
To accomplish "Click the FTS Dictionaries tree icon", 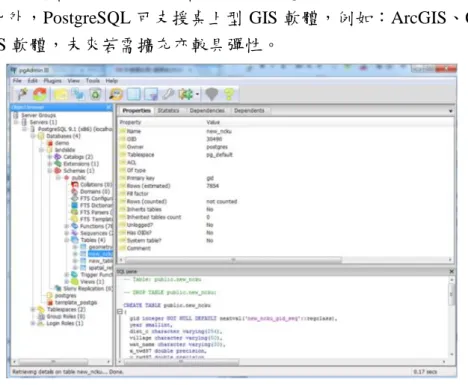I will [x=75, y=205].
